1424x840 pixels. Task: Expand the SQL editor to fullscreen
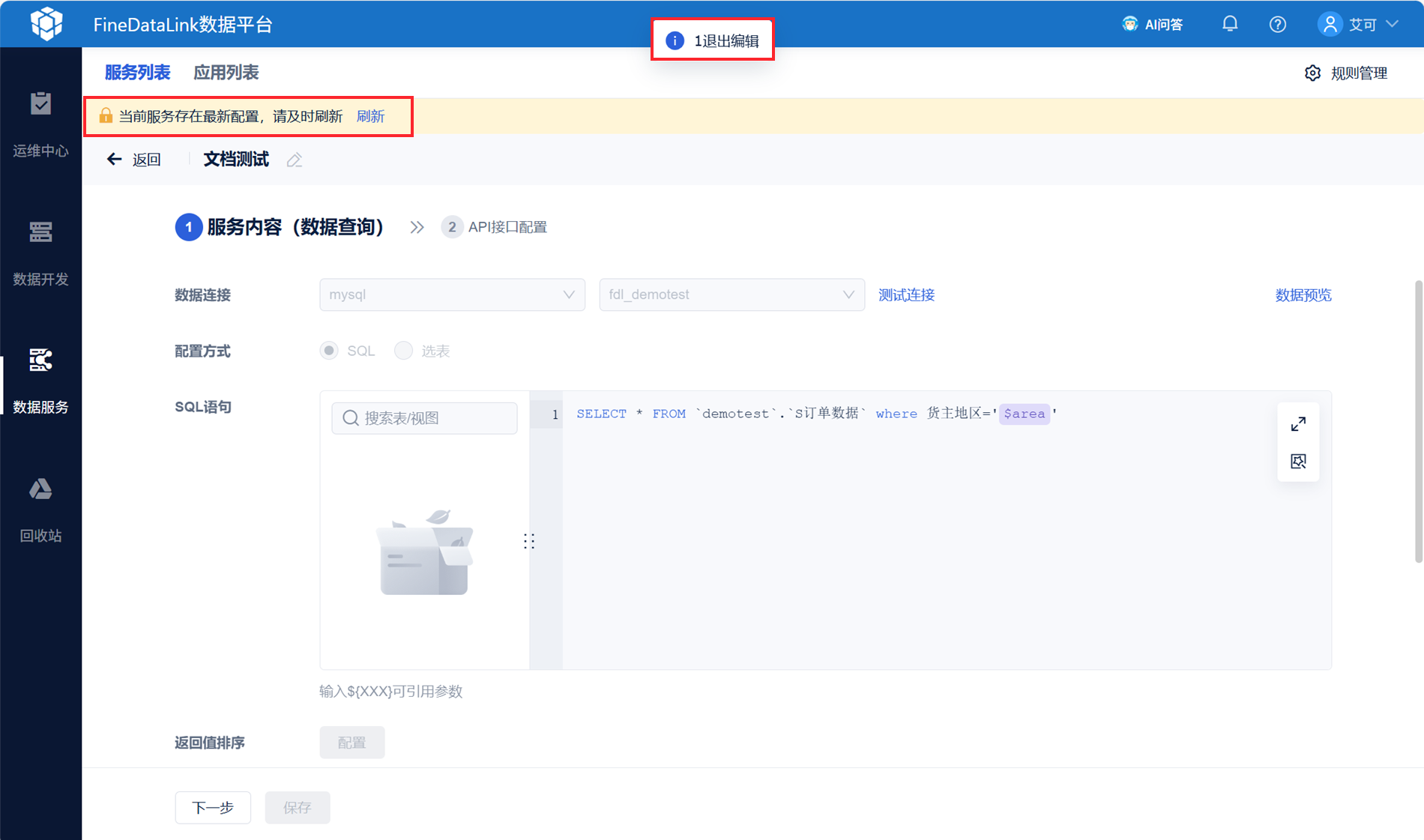(x=1298, y=424)
